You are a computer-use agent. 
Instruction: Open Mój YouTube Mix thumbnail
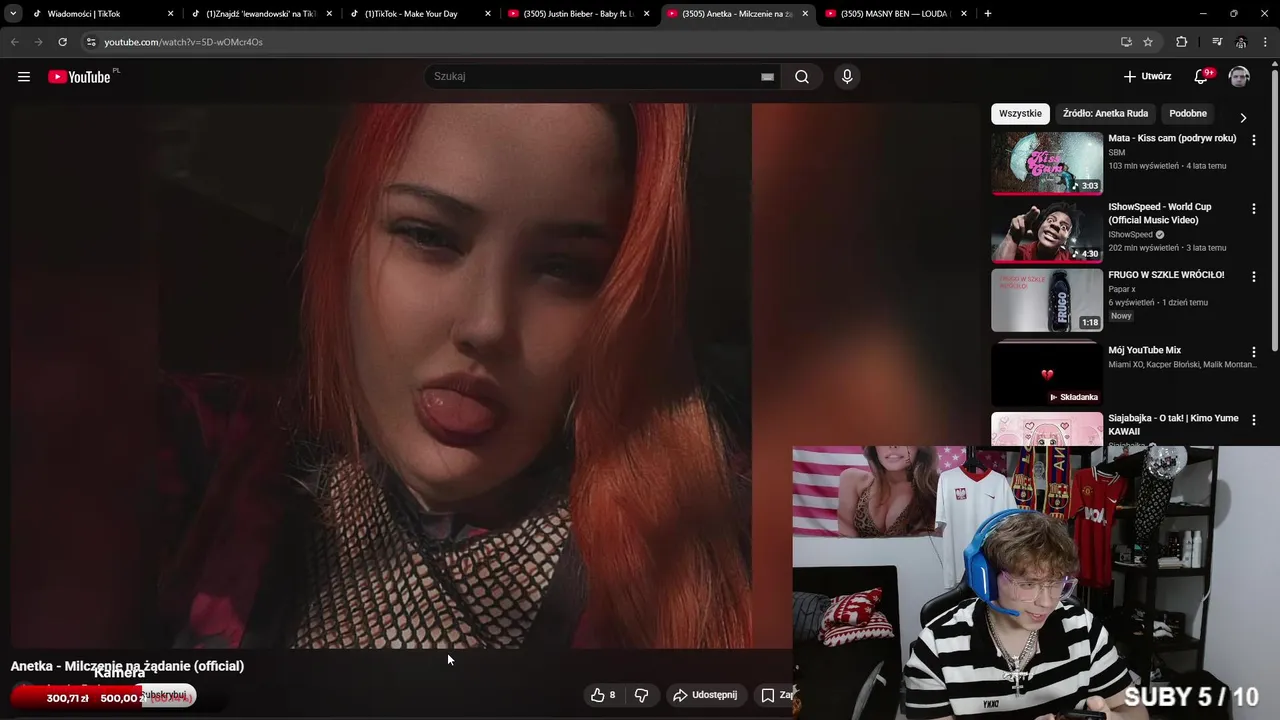pyautogui.click(x=1047, y=373)
